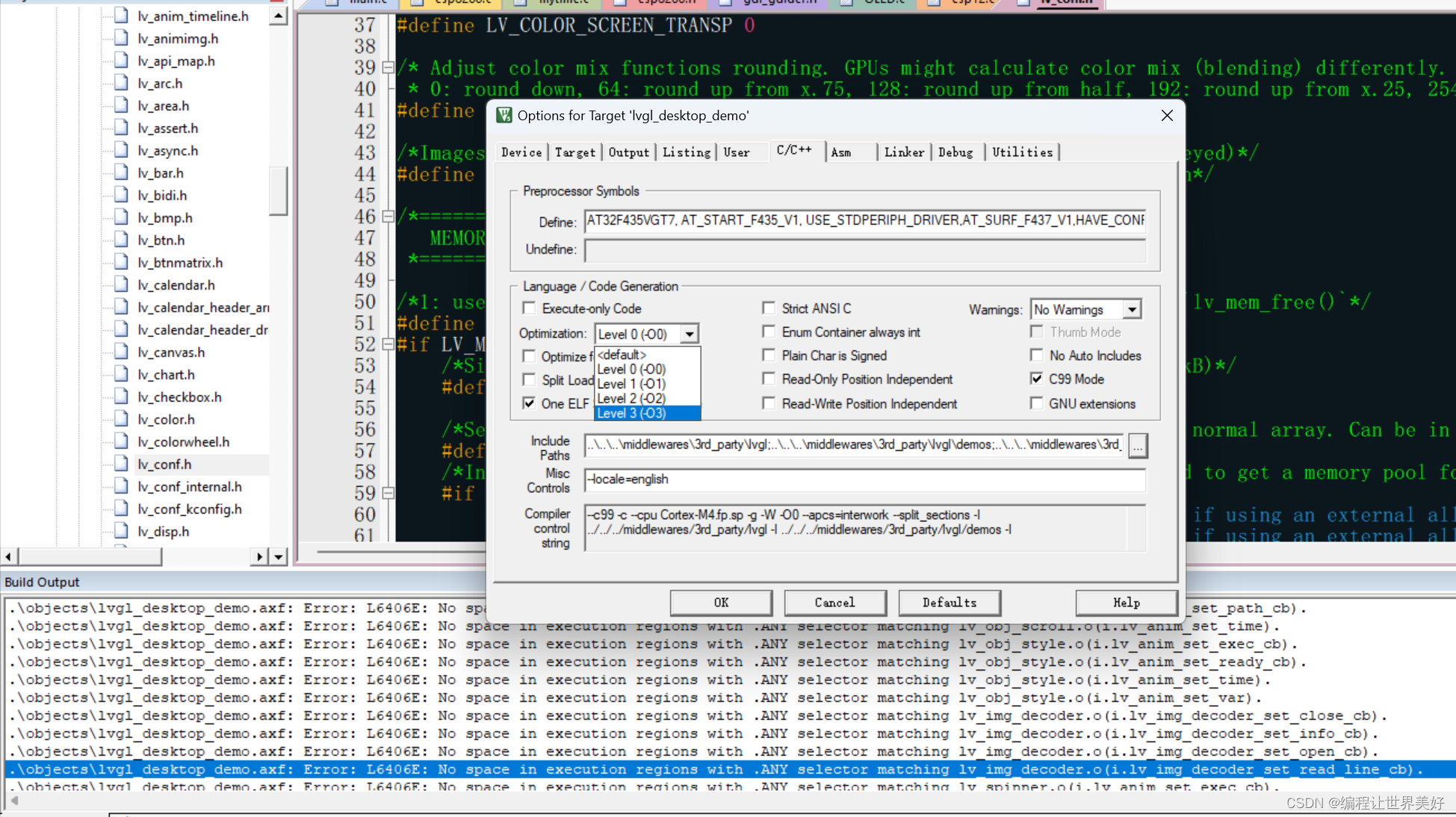This screenshot has width=1456, height=817.
Task: Switch to the Target tab
Action: pos(574,152)
